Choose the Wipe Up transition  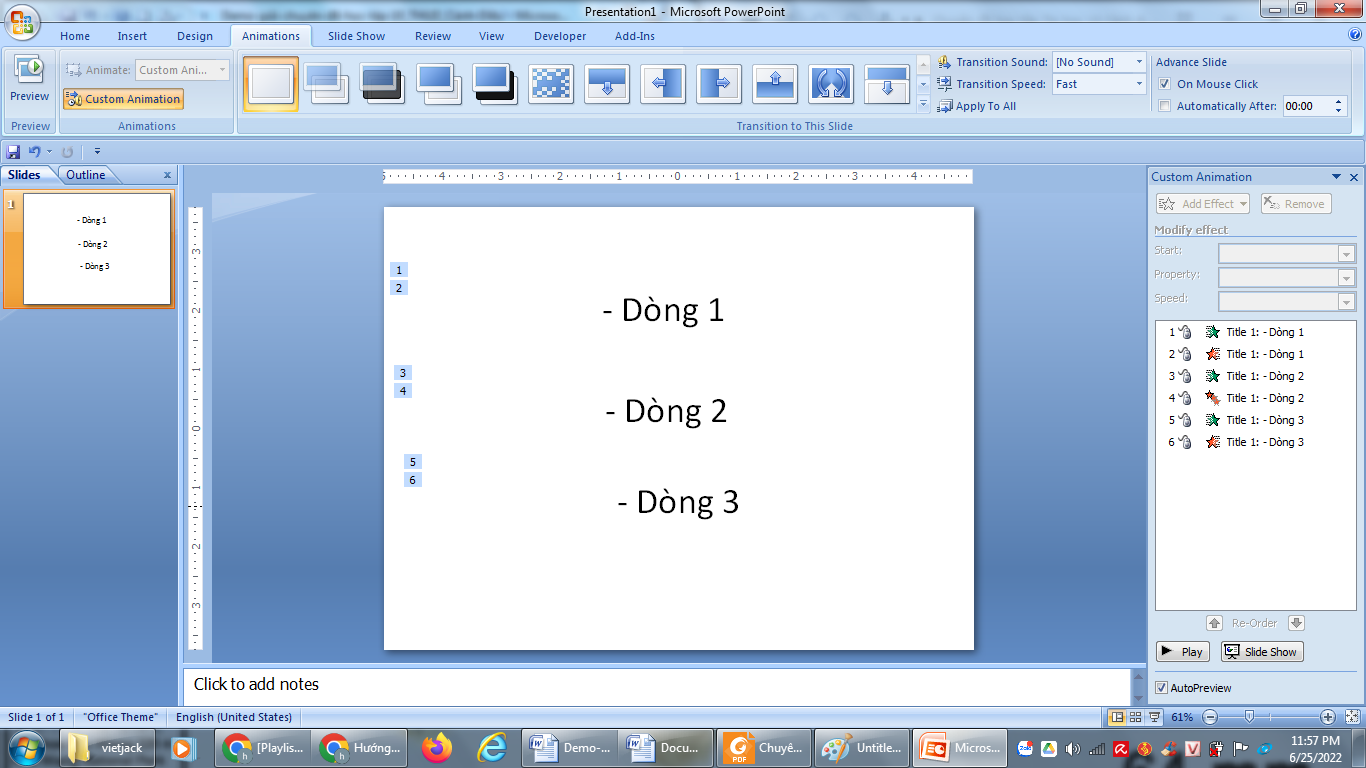click(x=775, y=84)
